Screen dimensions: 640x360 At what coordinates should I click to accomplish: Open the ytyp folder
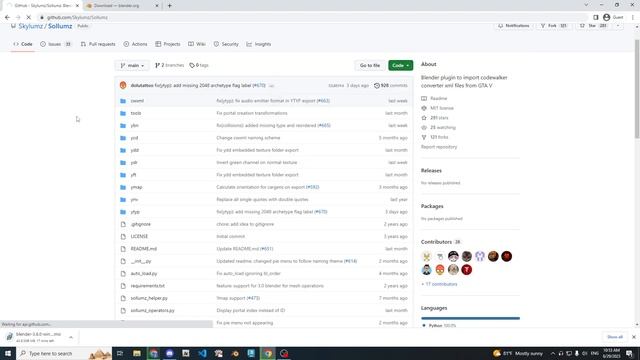click(135, 212)
